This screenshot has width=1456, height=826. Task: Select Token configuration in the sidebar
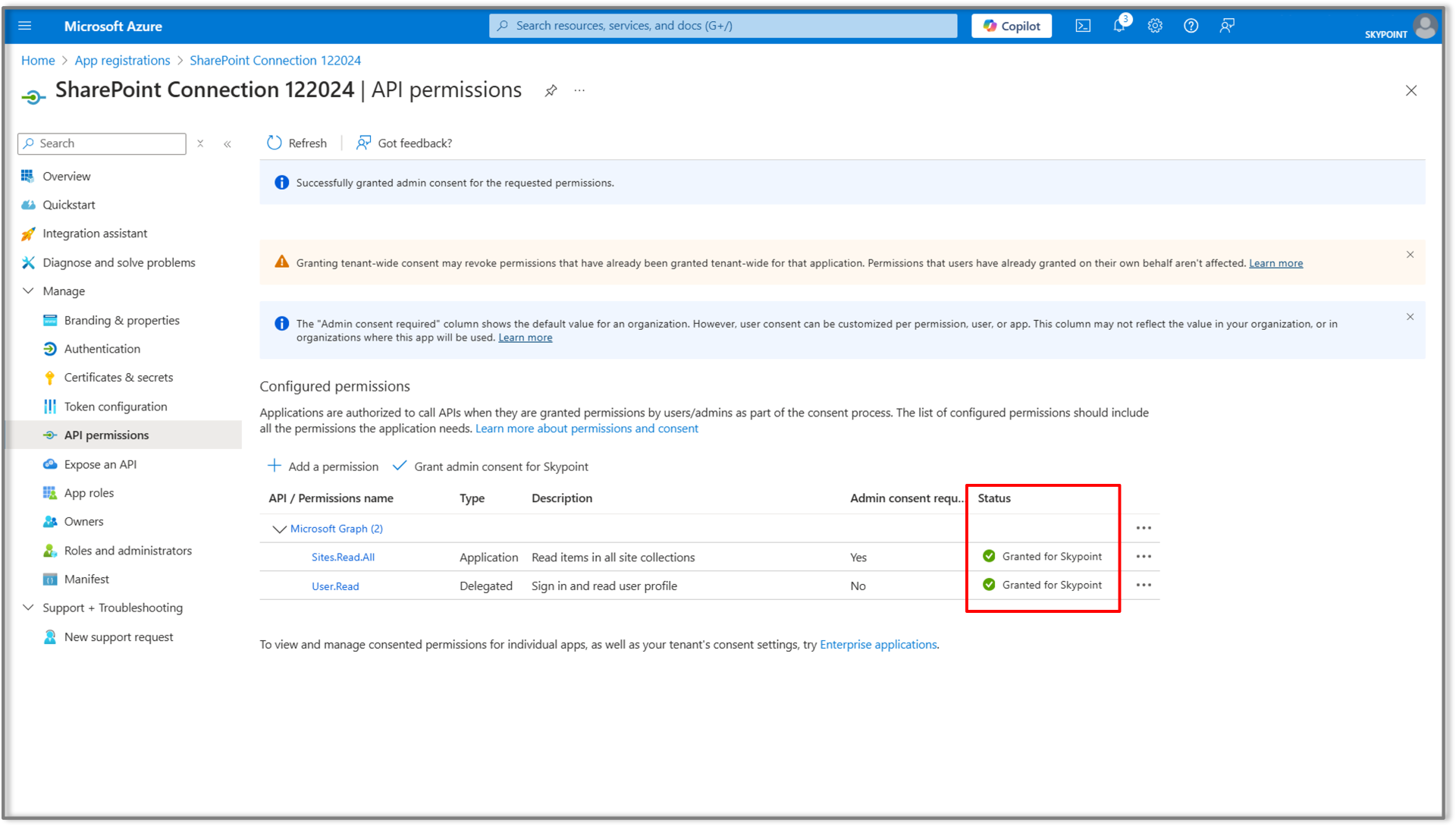point(115,406)
